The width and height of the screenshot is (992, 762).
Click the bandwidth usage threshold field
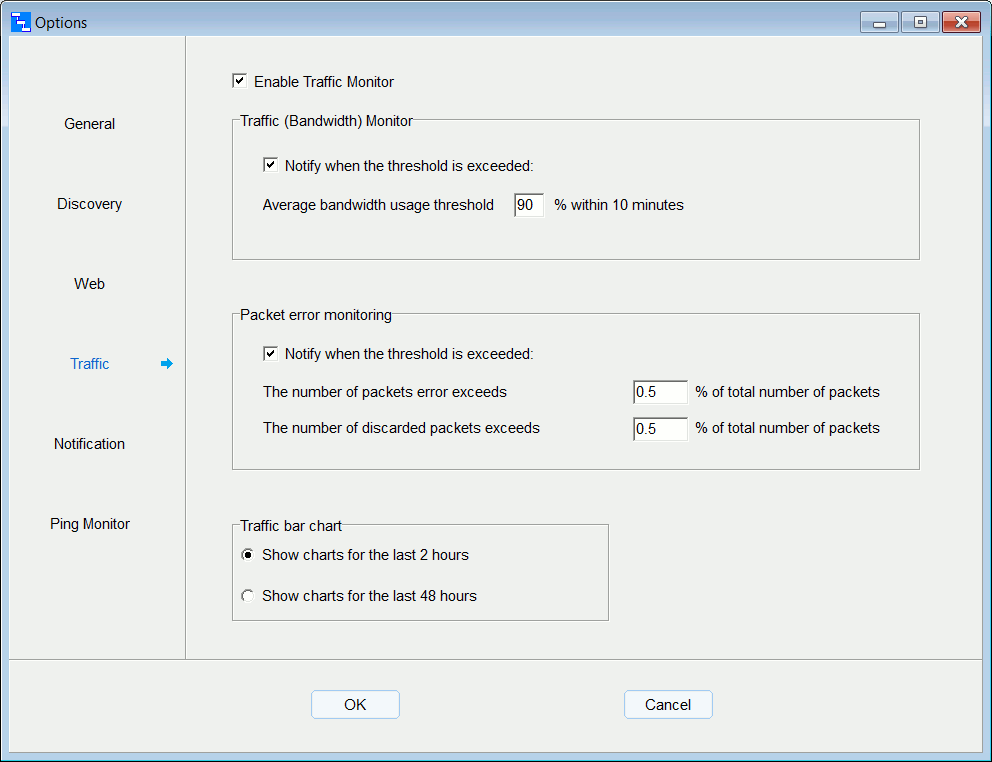pyautogui.click(x=528, y=205)
